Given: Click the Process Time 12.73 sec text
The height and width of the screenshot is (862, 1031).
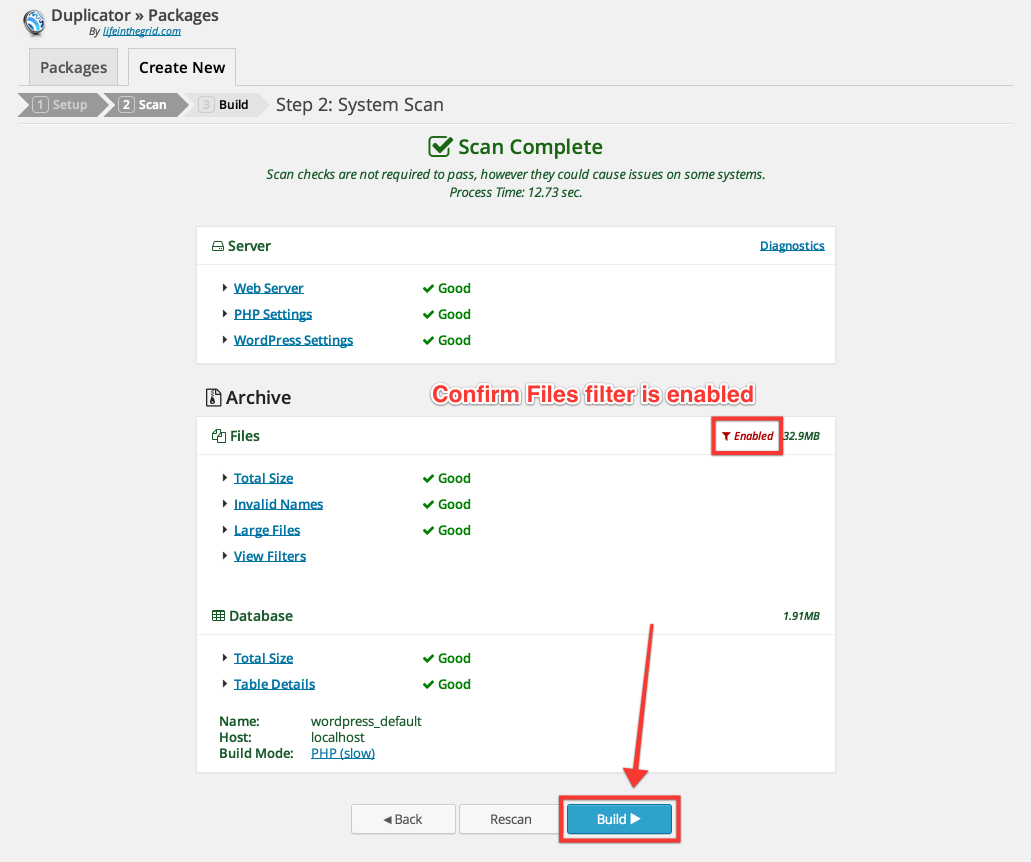Looking at the screenshot, I should pos(516,193).
